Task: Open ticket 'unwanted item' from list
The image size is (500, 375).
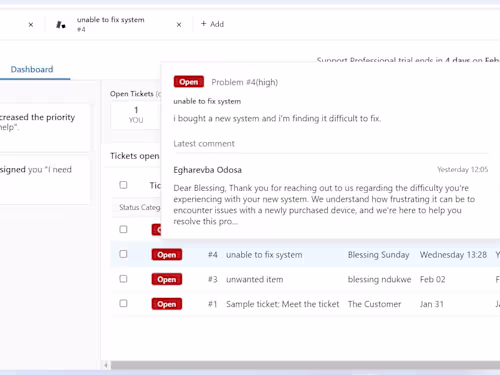Action: 255,279
